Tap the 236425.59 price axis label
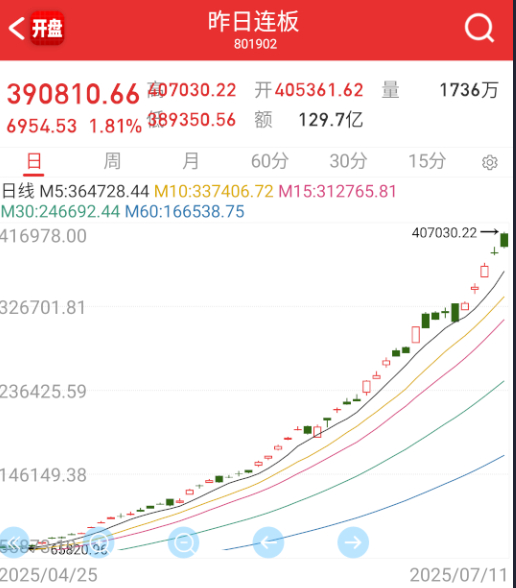 43,392
